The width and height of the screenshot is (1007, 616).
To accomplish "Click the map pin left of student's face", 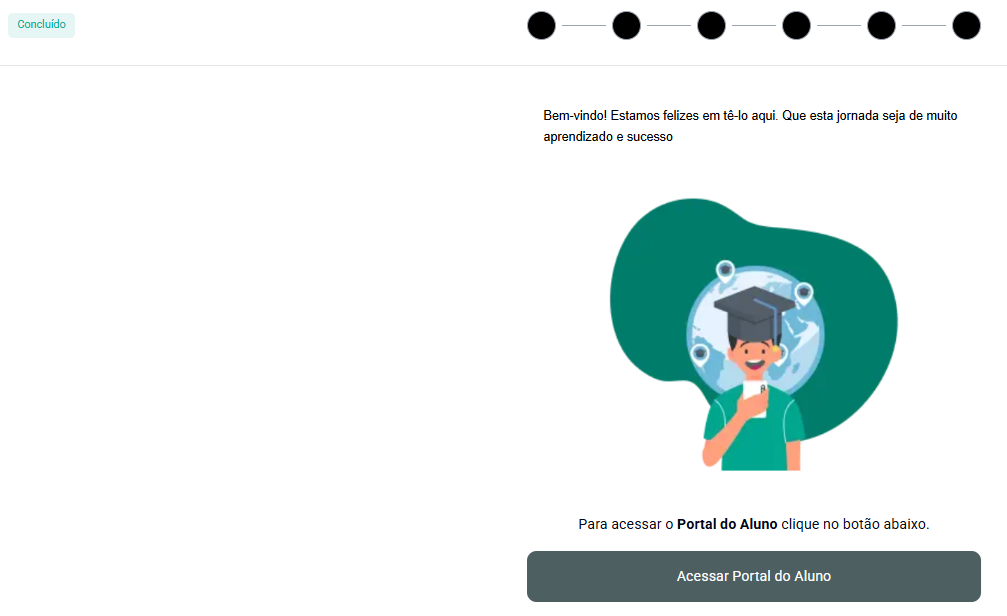I will coord(700,355).
